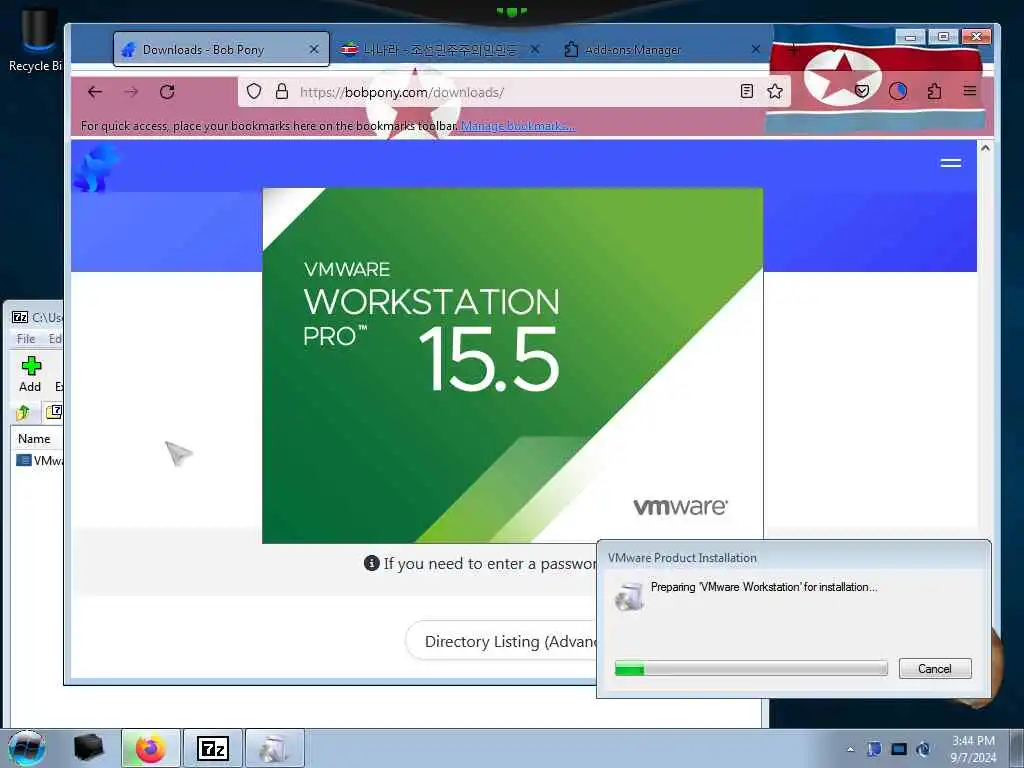Reload the Bob Pony downloads page
This screenshot has width=1024, height=768.
(x=167, y=92)
